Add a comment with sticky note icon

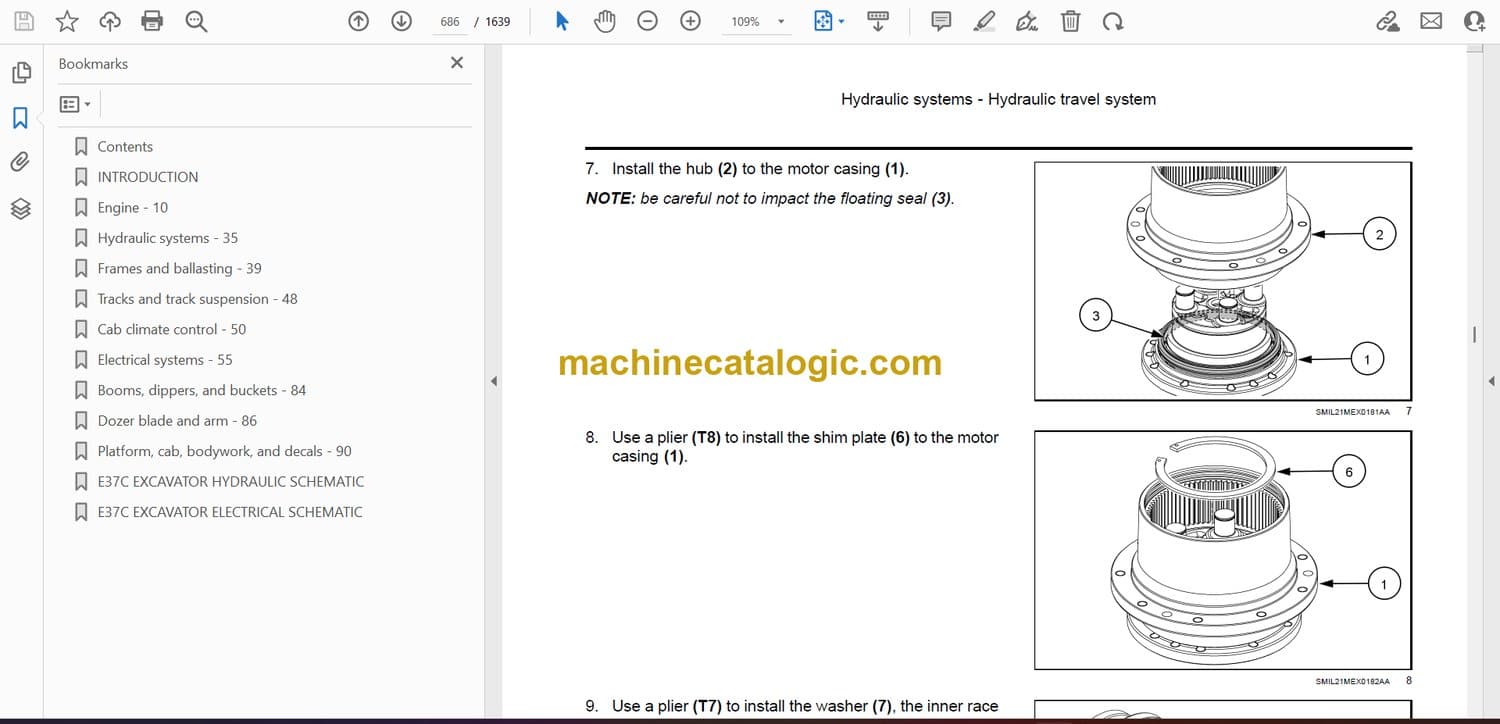click(940, 21)
